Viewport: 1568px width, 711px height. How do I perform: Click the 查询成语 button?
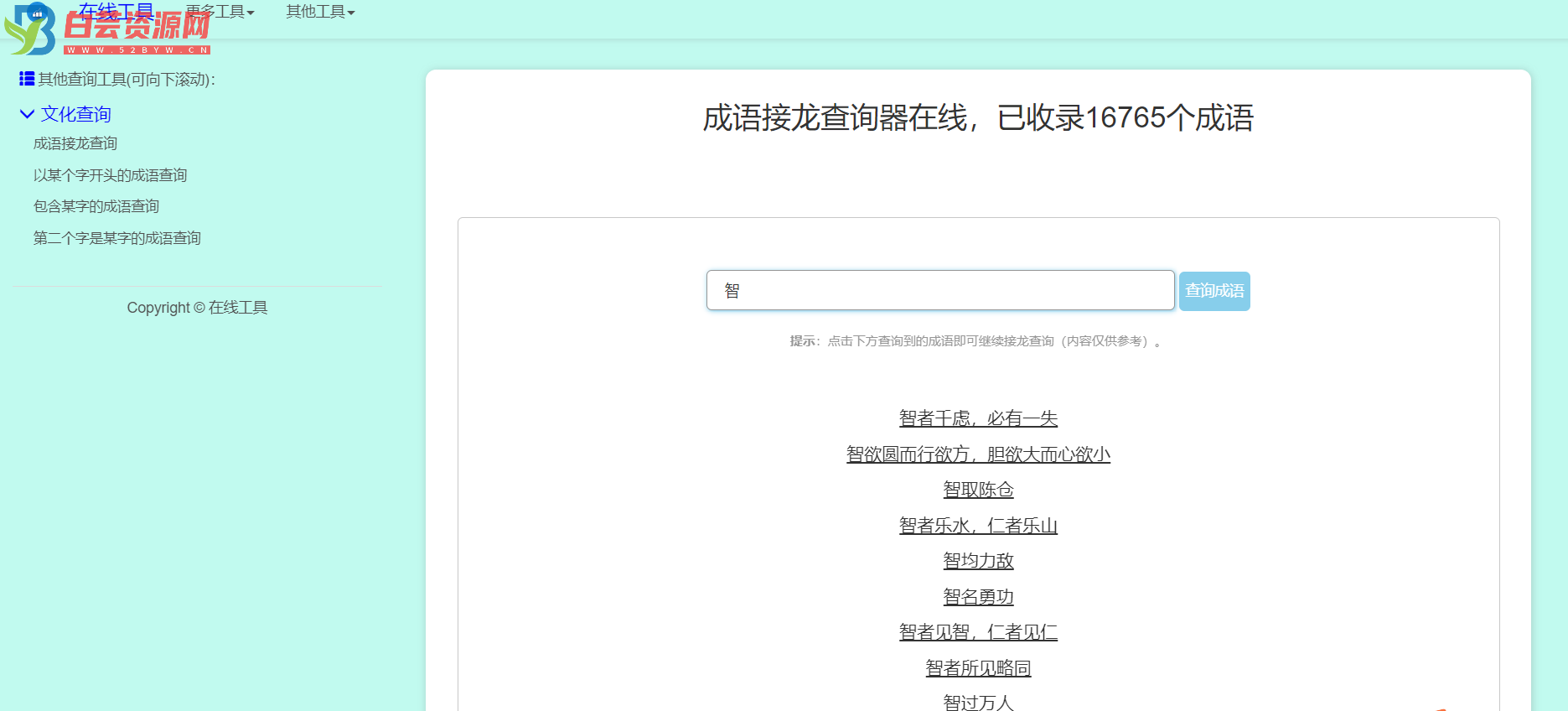(1214, 291)
